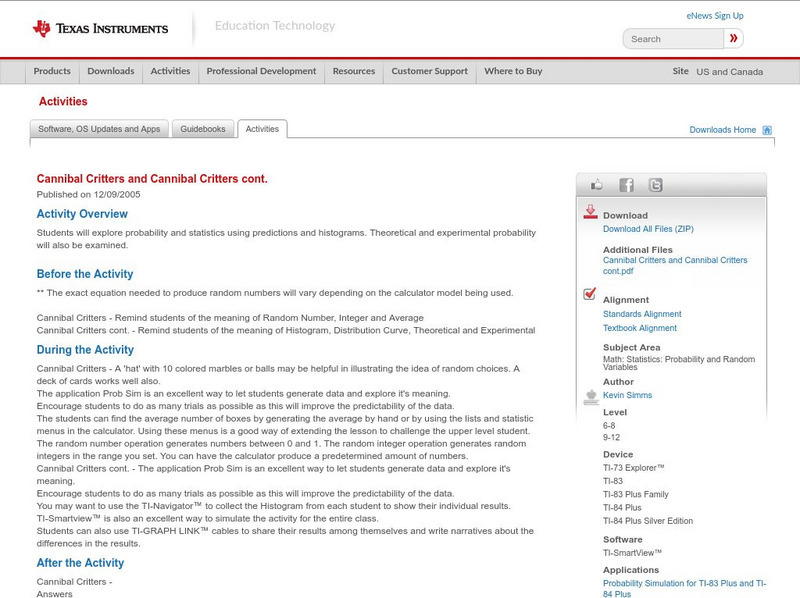The image size is (800, 598).
Task: Switch to the Guidebooks tab
Action: (203, 129)
